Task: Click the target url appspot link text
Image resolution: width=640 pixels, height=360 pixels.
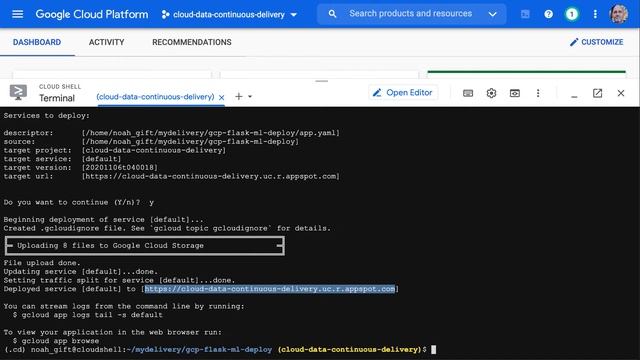Action: coord(211,176)
